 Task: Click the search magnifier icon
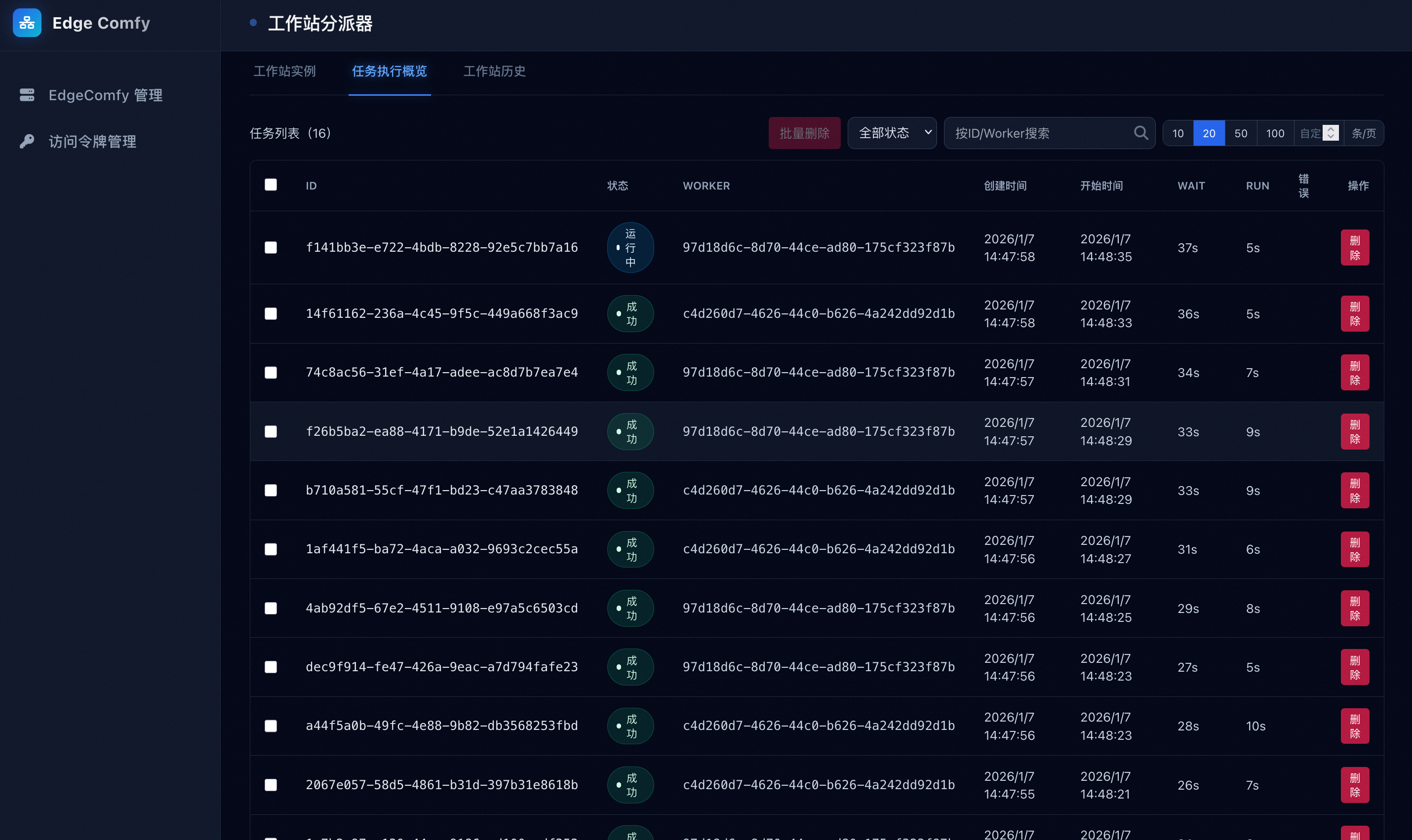(x=1140, y=133)
